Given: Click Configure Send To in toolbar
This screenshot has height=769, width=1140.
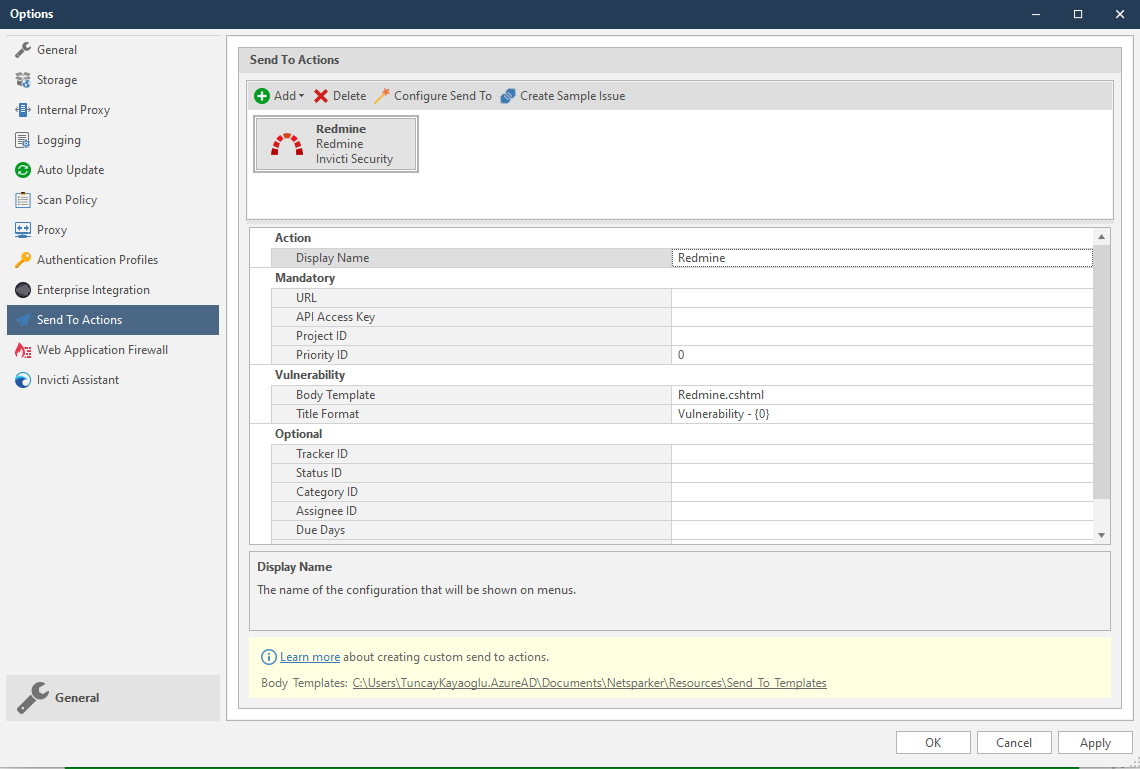Looking at the screenshot, I should coord(432,95).
